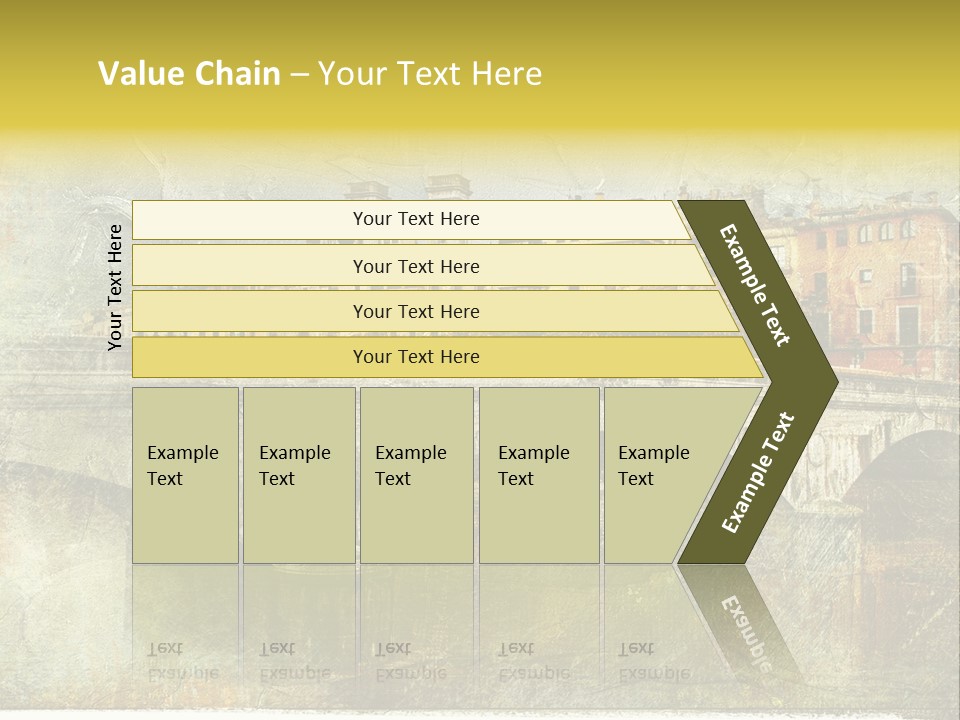Click the vertical rotated "Your Text Here" label
The image size is (960, 720).
click(x=115, y=287)
